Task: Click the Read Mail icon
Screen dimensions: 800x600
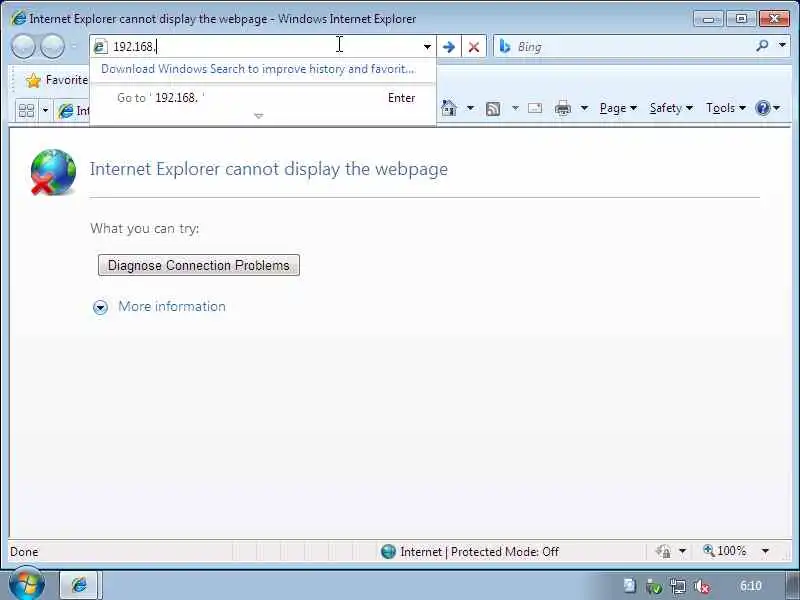Action: (x=535, y=108)
